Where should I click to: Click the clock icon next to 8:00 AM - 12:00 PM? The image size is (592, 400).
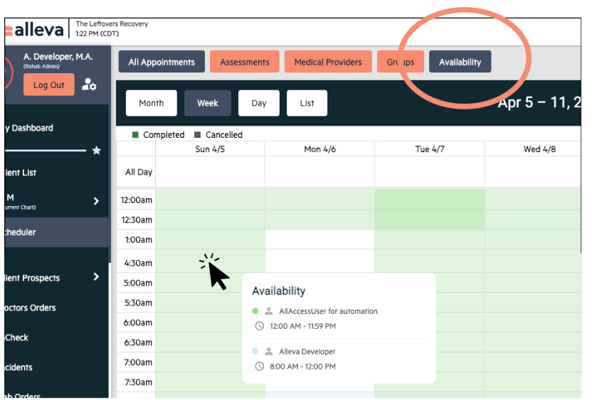(x=259, y=366)
